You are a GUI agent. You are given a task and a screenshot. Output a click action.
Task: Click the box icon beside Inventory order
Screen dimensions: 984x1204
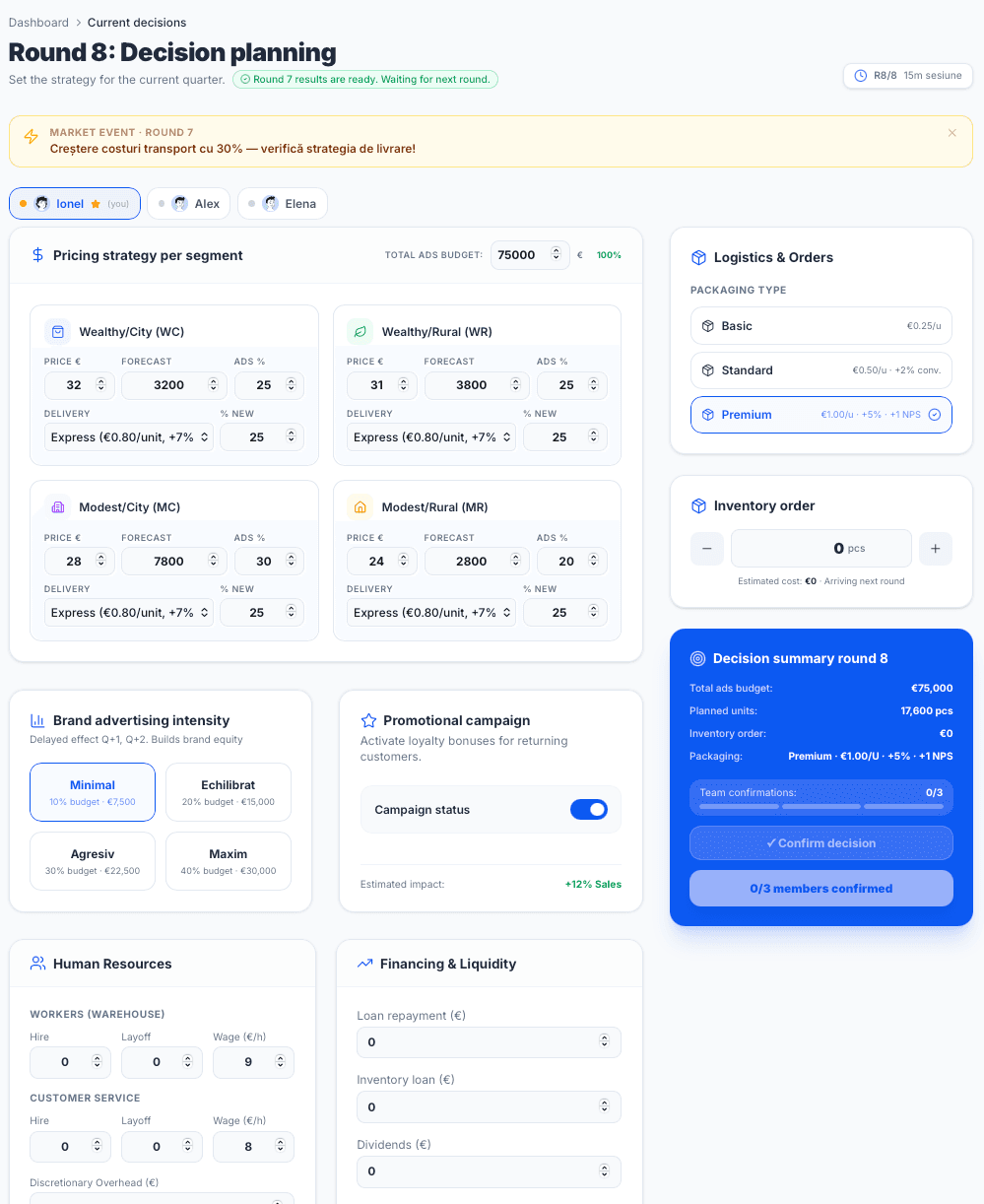tap(698, 505)
